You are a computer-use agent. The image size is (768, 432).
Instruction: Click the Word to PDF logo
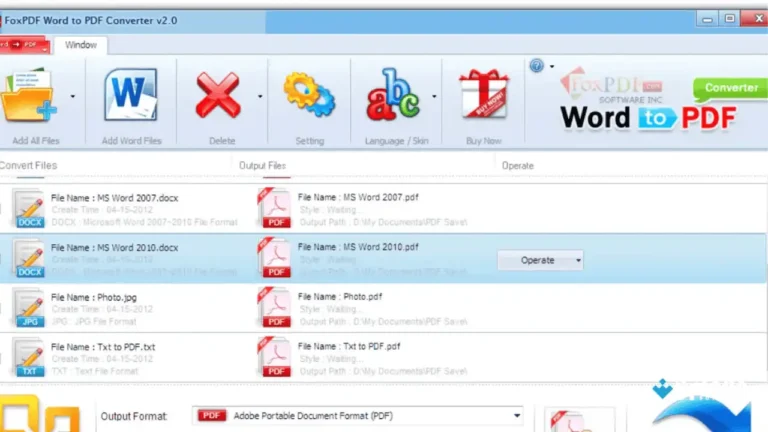[648, 118]
